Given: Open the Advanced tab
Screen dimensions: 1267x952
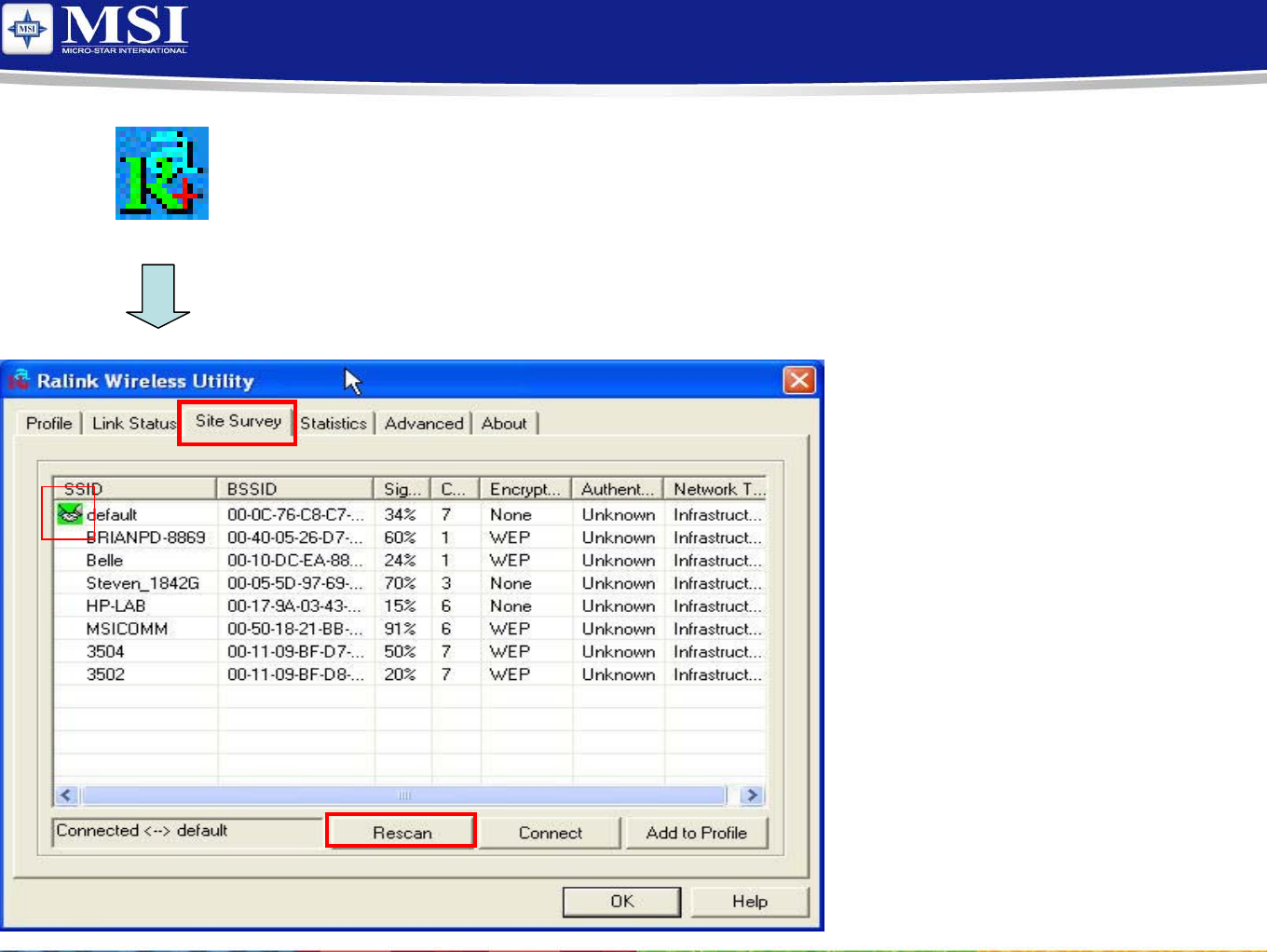Looking at the screenshot, I should pyautogui.click(x=424, y=423).
